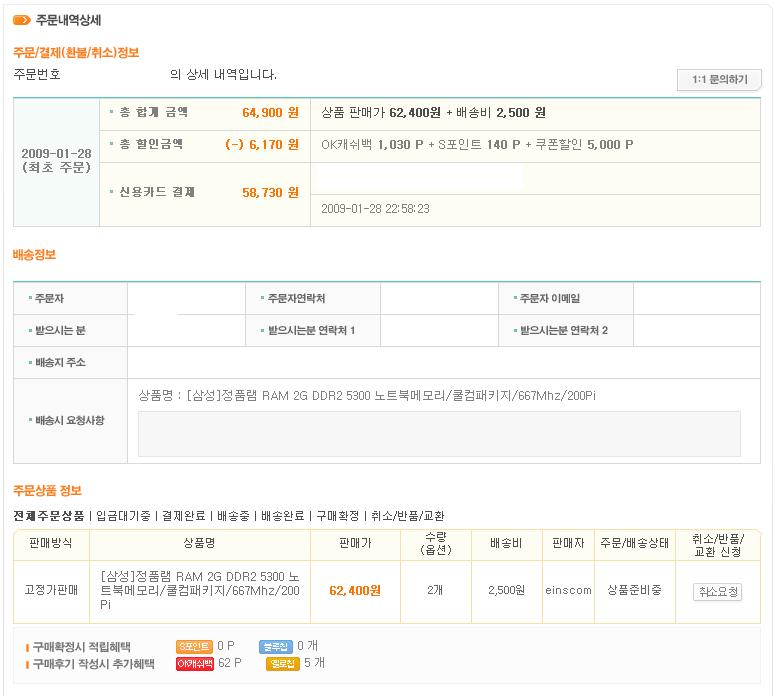776x696 pixels.
Task: Switch to the 입금대기중 tab
Action: pyautogui.click(x=123, y=516)
